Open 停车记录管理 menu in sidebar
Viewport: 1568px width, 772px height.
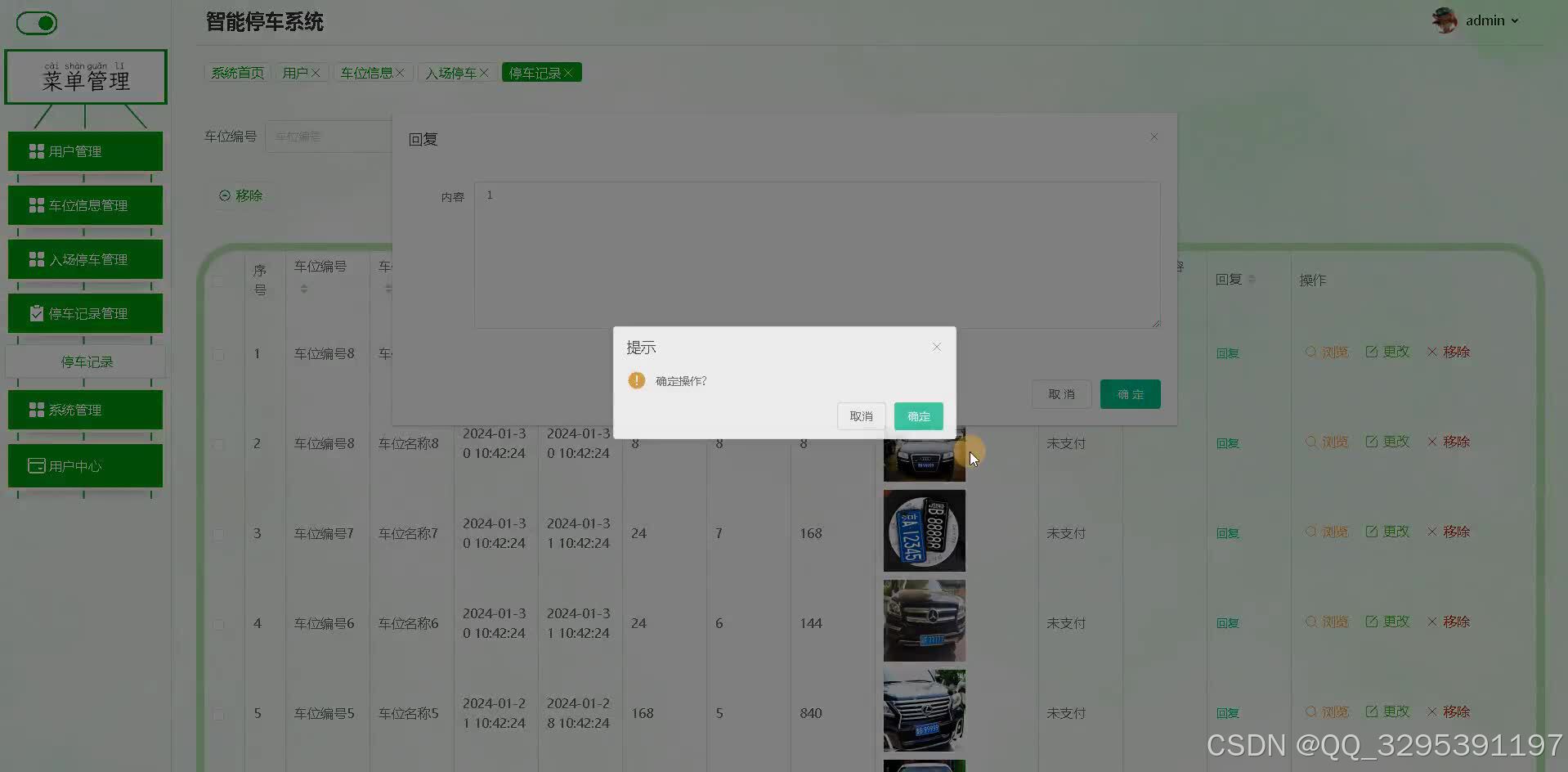pyautogui.click(x=85, y=313)
